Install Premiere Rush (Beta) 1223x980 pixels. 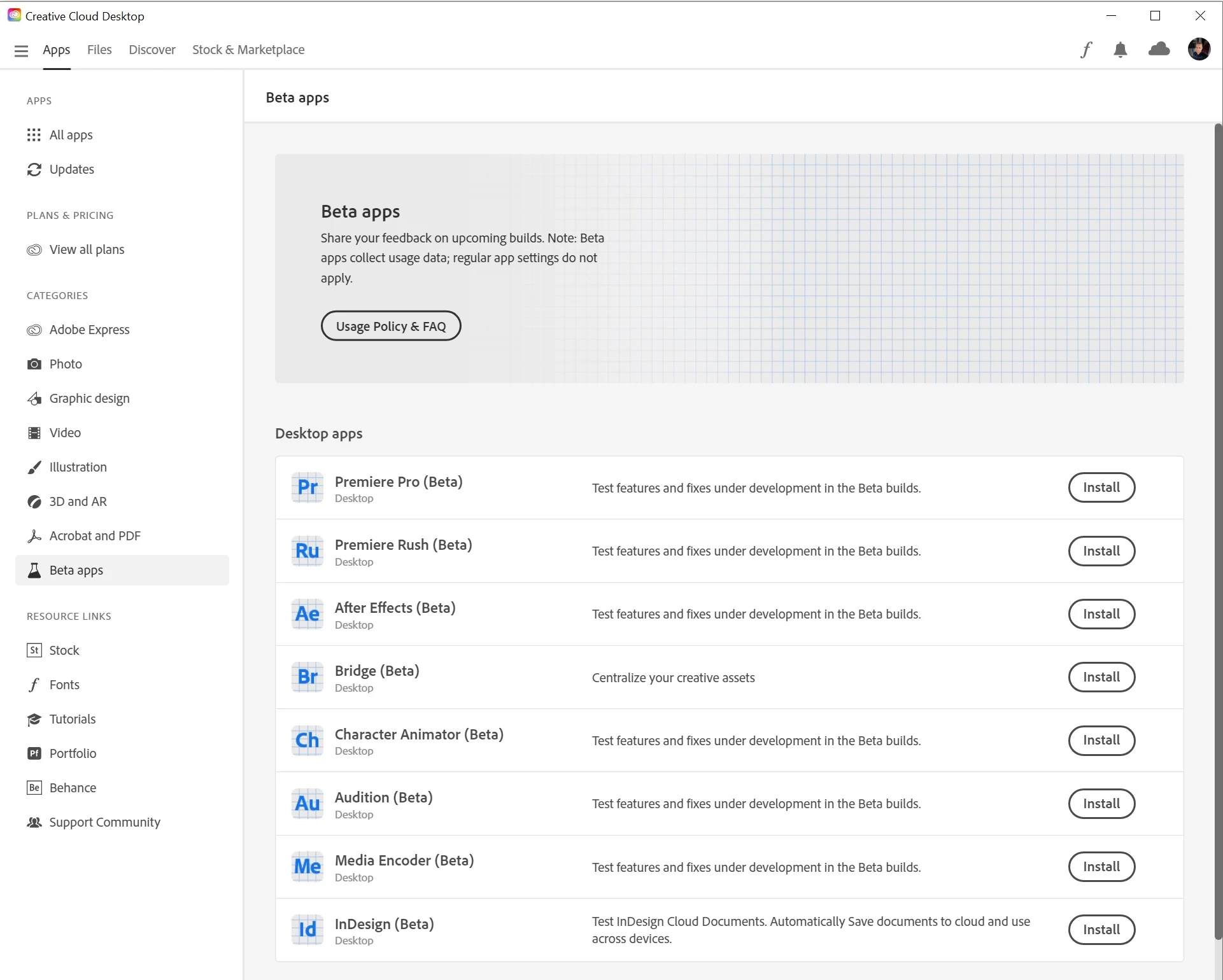1101,551
